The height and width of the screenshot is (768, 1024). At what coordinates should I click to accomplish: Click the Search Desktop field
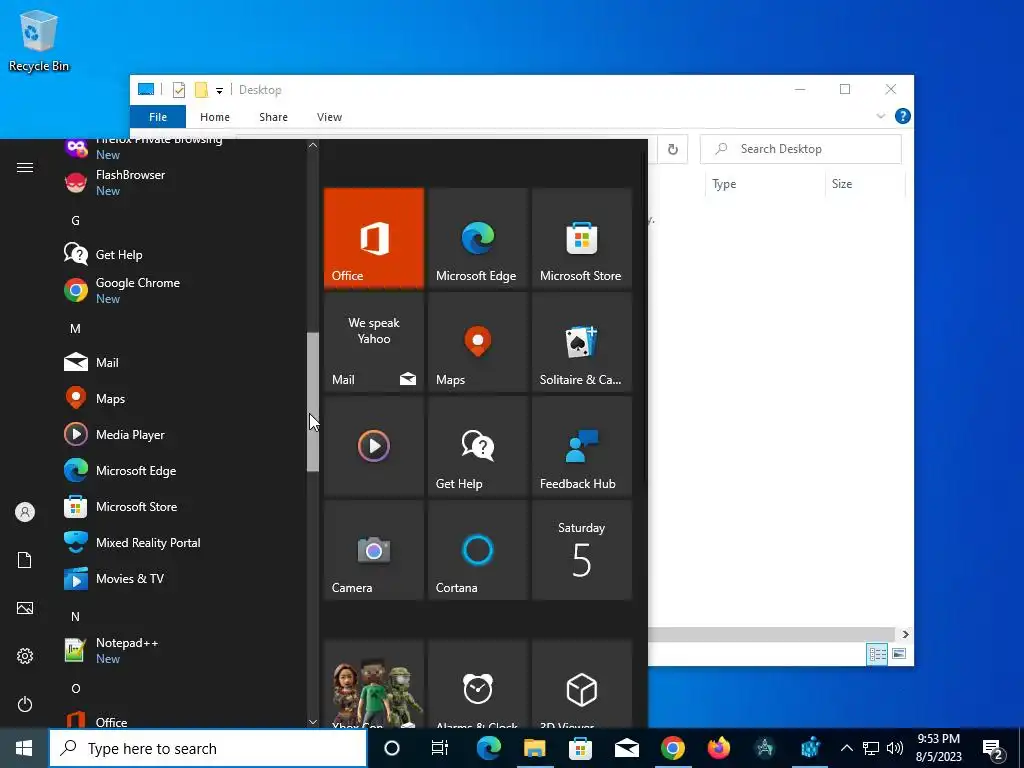(801, 149)
